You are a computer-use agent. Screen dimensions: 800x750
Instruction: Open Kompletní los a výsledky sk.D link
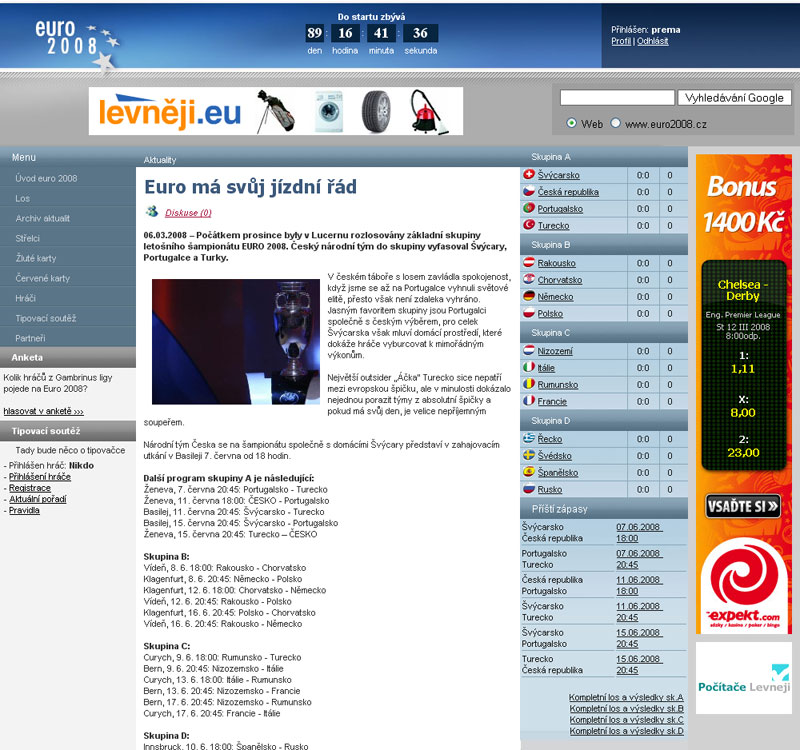click(627, 731)
